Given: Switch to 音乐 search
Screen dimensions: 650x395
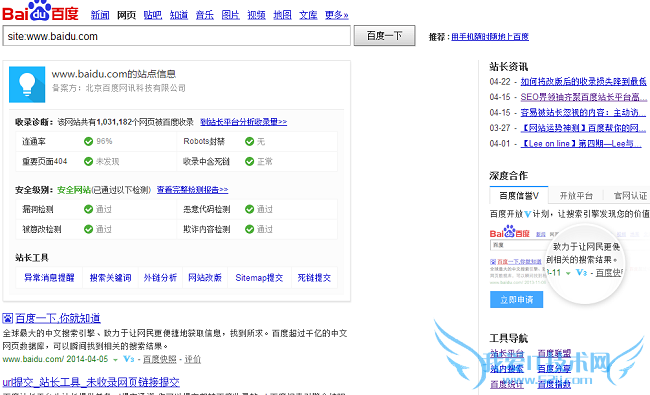Looking at the screenshot, I should (x=205, y=15).
